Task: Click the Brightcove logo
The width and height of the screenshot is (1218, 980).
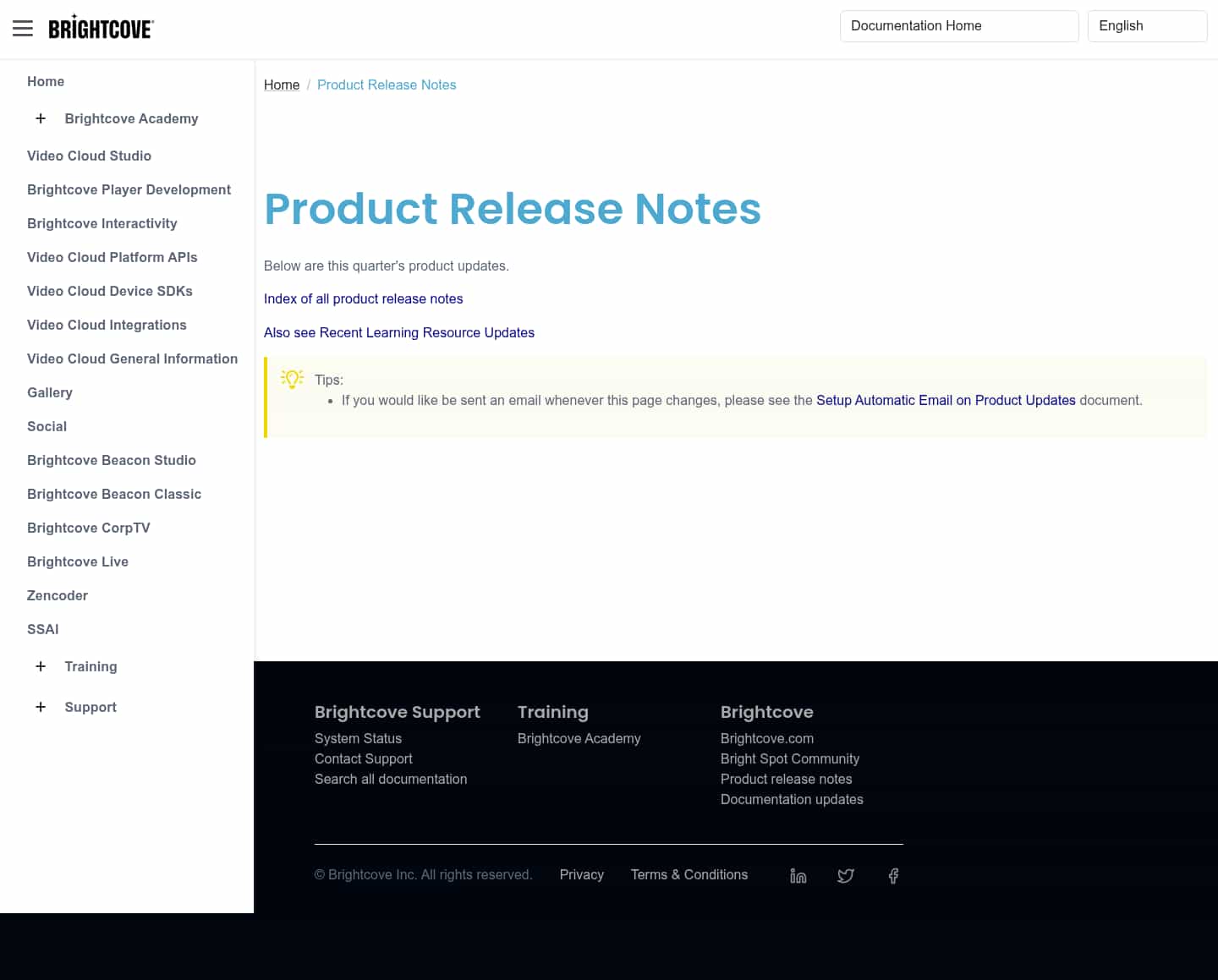Action: point(101,26)
